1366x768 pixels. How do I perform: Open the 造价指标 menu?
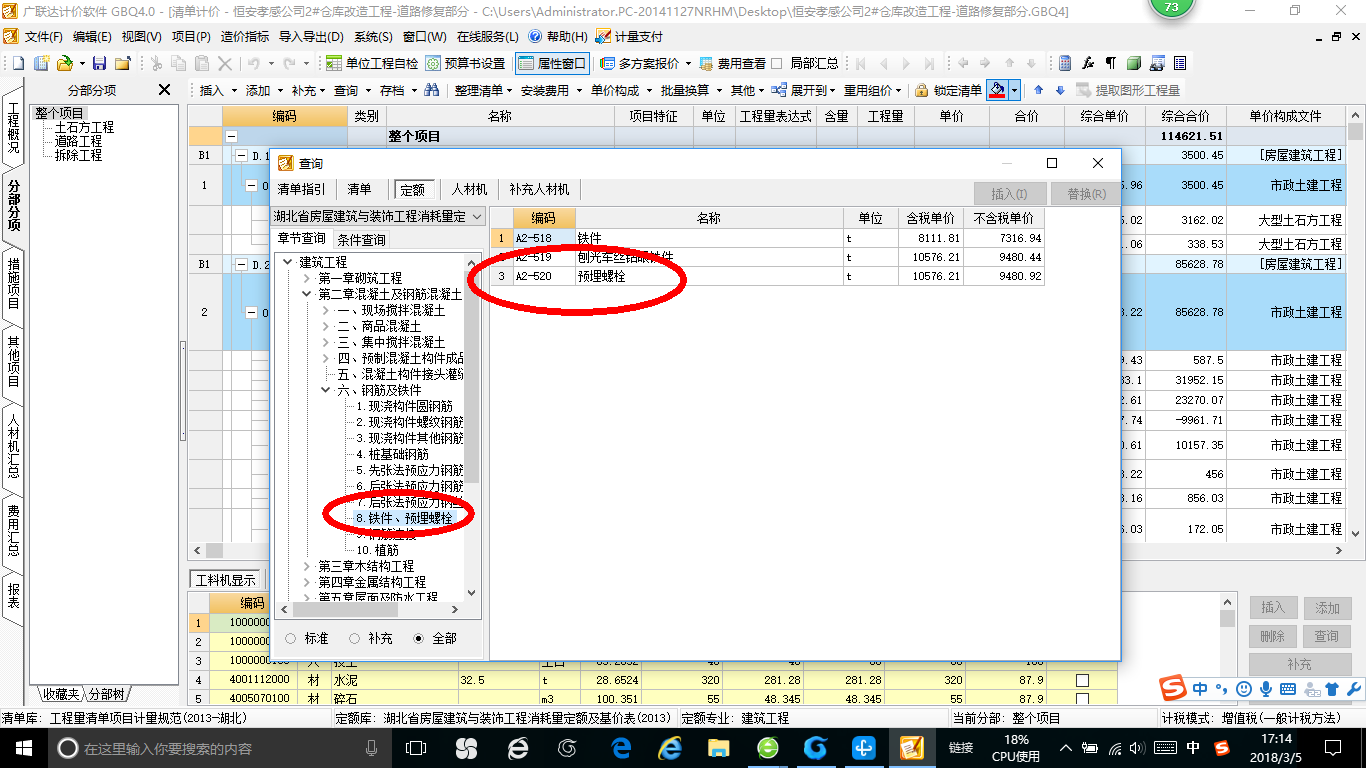tap(245, 36)
